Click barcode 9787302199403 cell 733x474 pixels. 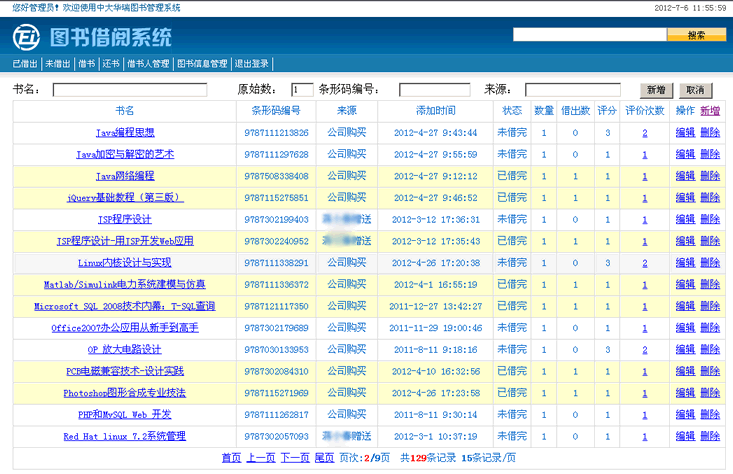point(276,219)
